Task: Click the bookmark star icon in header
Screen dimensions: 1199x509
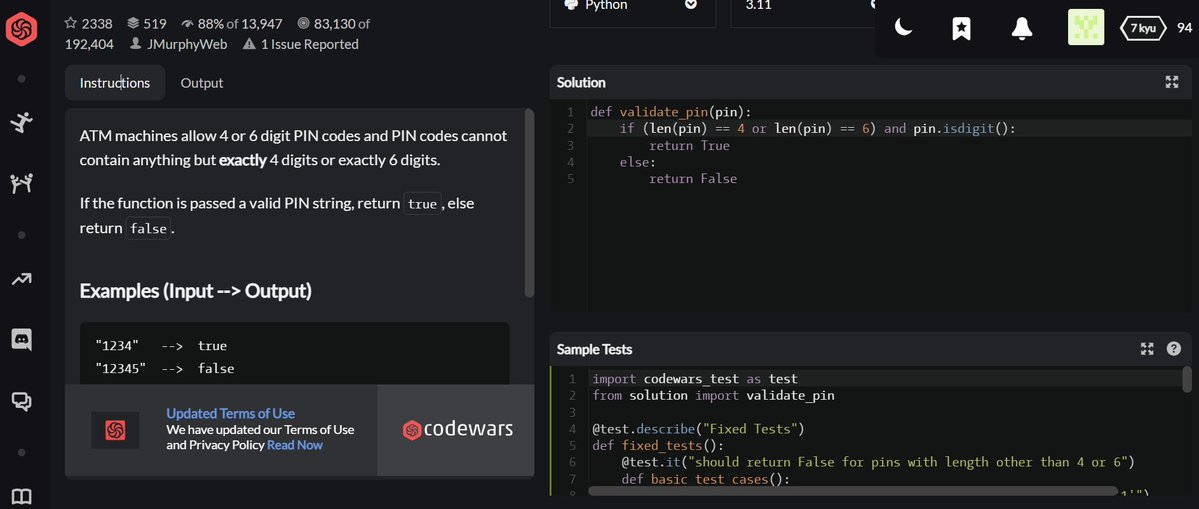Action: 961,28
